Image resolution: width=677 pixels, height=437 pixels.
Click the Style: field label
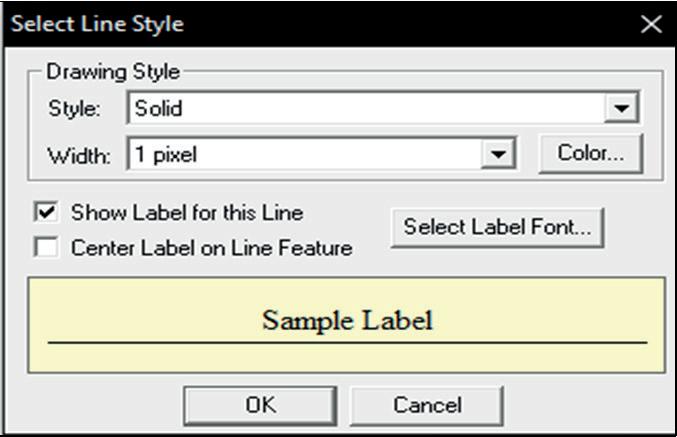[73, 110]
